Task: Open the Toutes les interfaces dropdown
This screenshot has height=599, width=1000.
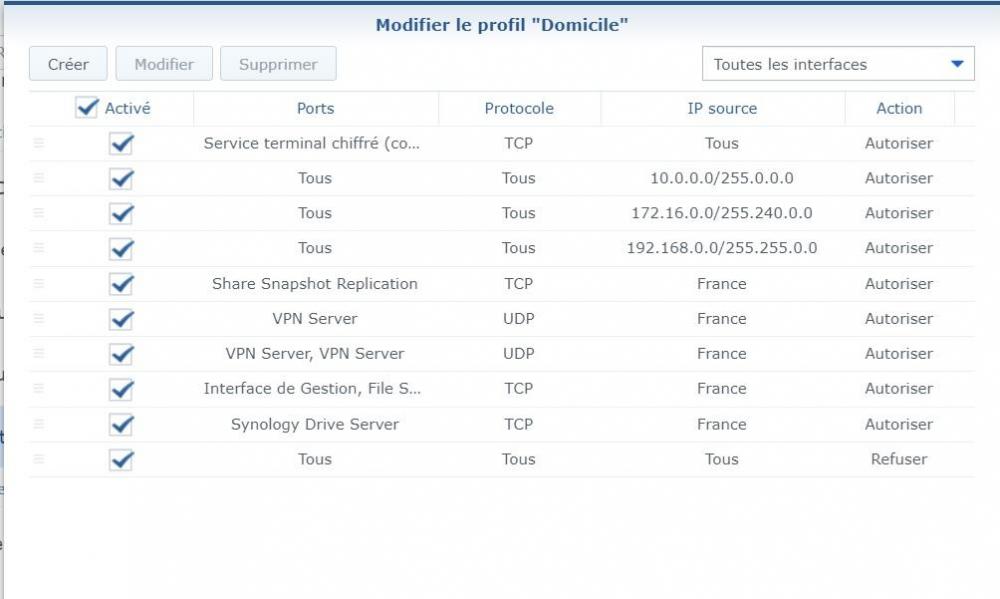Action: (x=837, y=64)
